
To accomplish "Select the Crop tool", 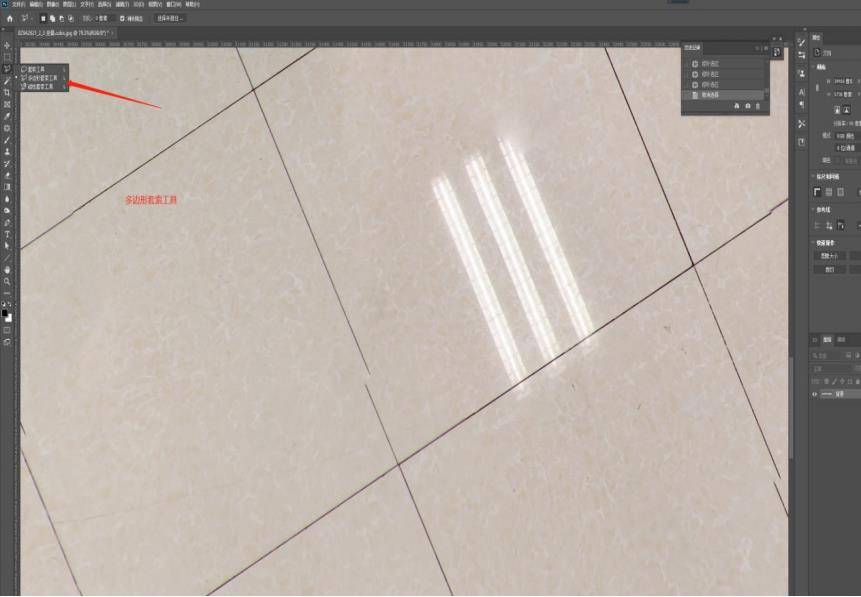I will (7, 92).
